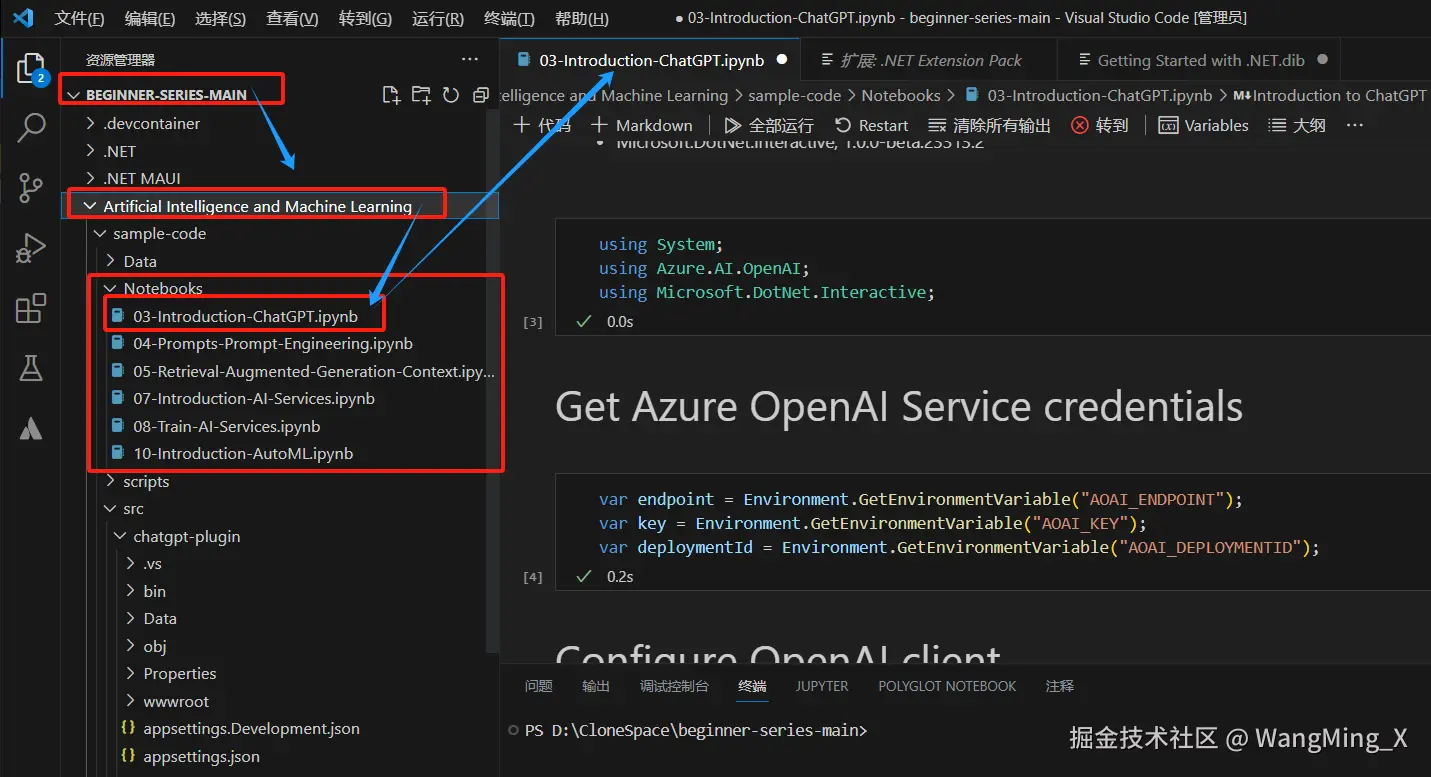Open the Source Control view
This screenshot has height=777, width=1431.
pos(31,187)
